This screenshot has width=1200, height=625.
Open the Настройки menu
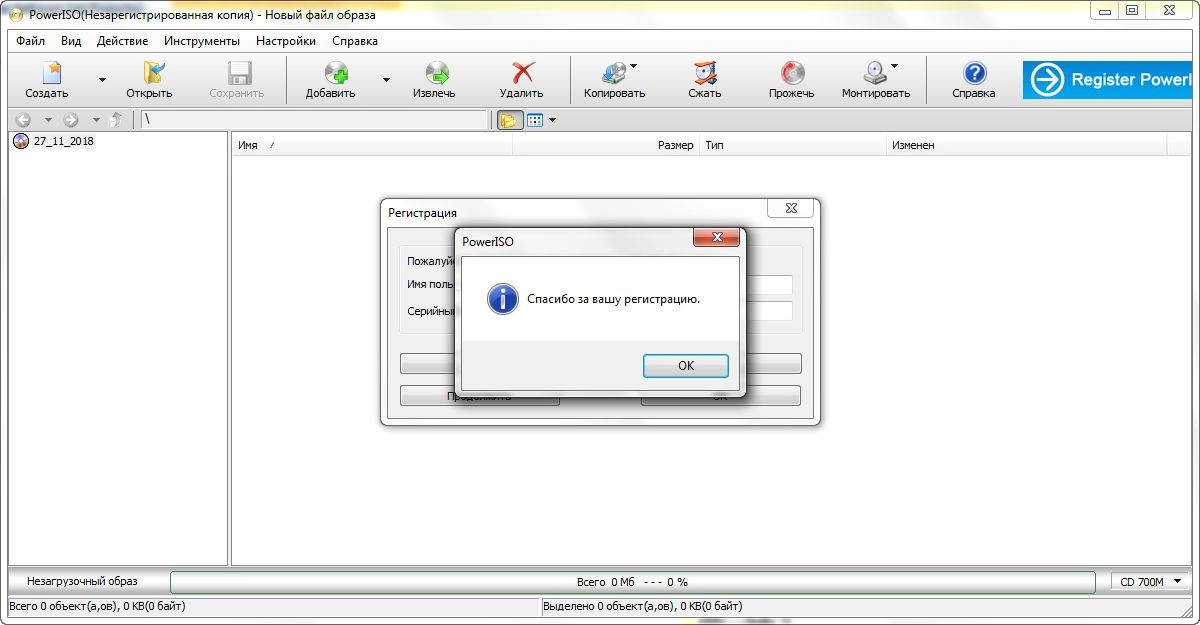[286, 41]
